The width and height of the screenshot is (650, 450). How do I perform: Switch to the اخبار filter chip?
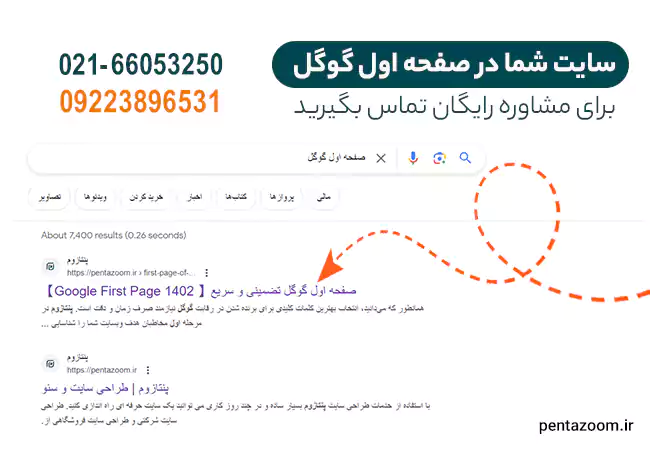pyautogui.click(x=194, y=197)
